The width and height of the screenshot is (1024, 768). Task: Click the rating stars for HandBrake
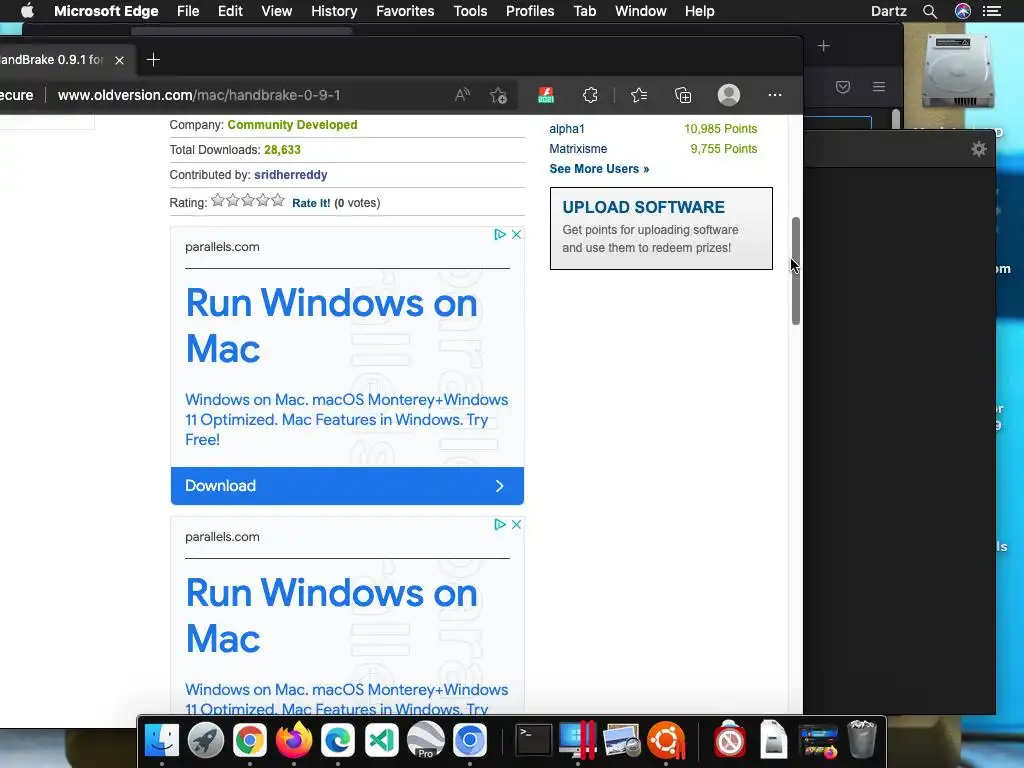pos(248,200)
